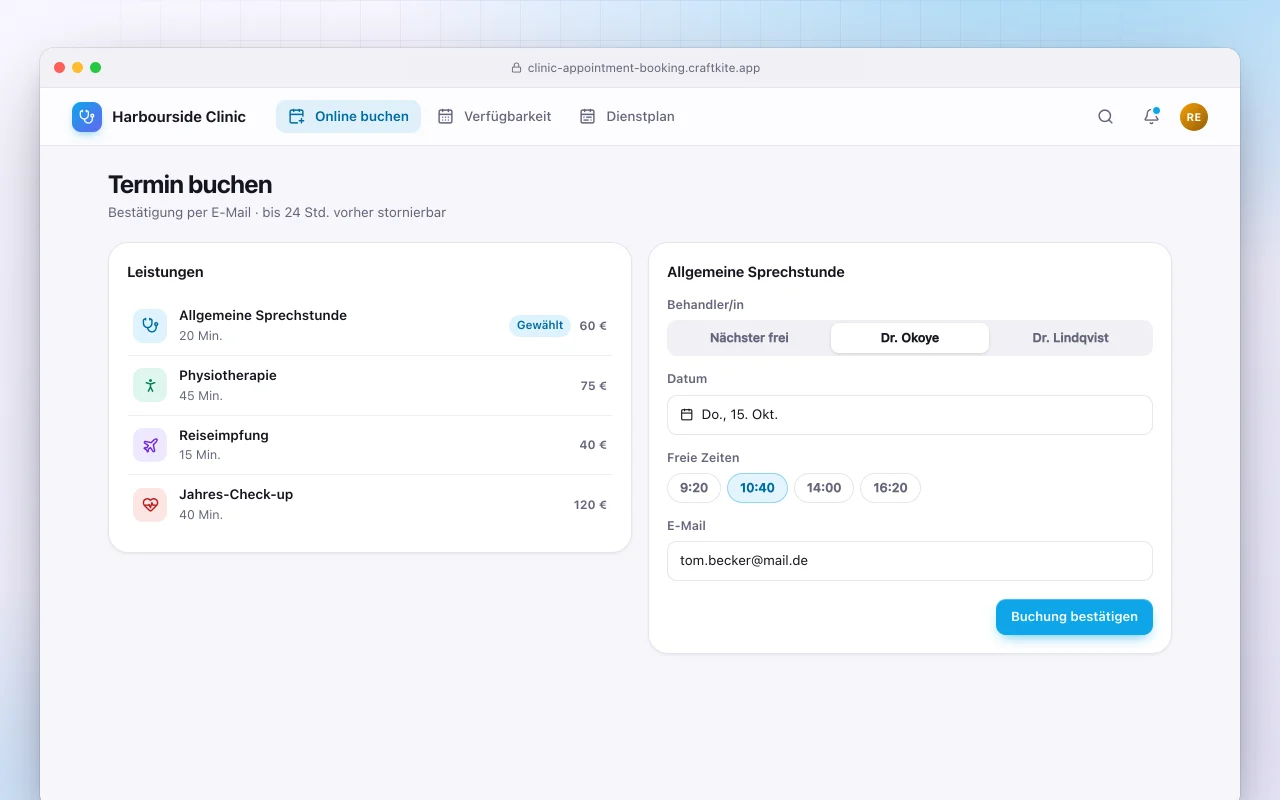The image size is (1280, 800).
Task: Click the Leistungen heading
Action: tap(165, 272)
